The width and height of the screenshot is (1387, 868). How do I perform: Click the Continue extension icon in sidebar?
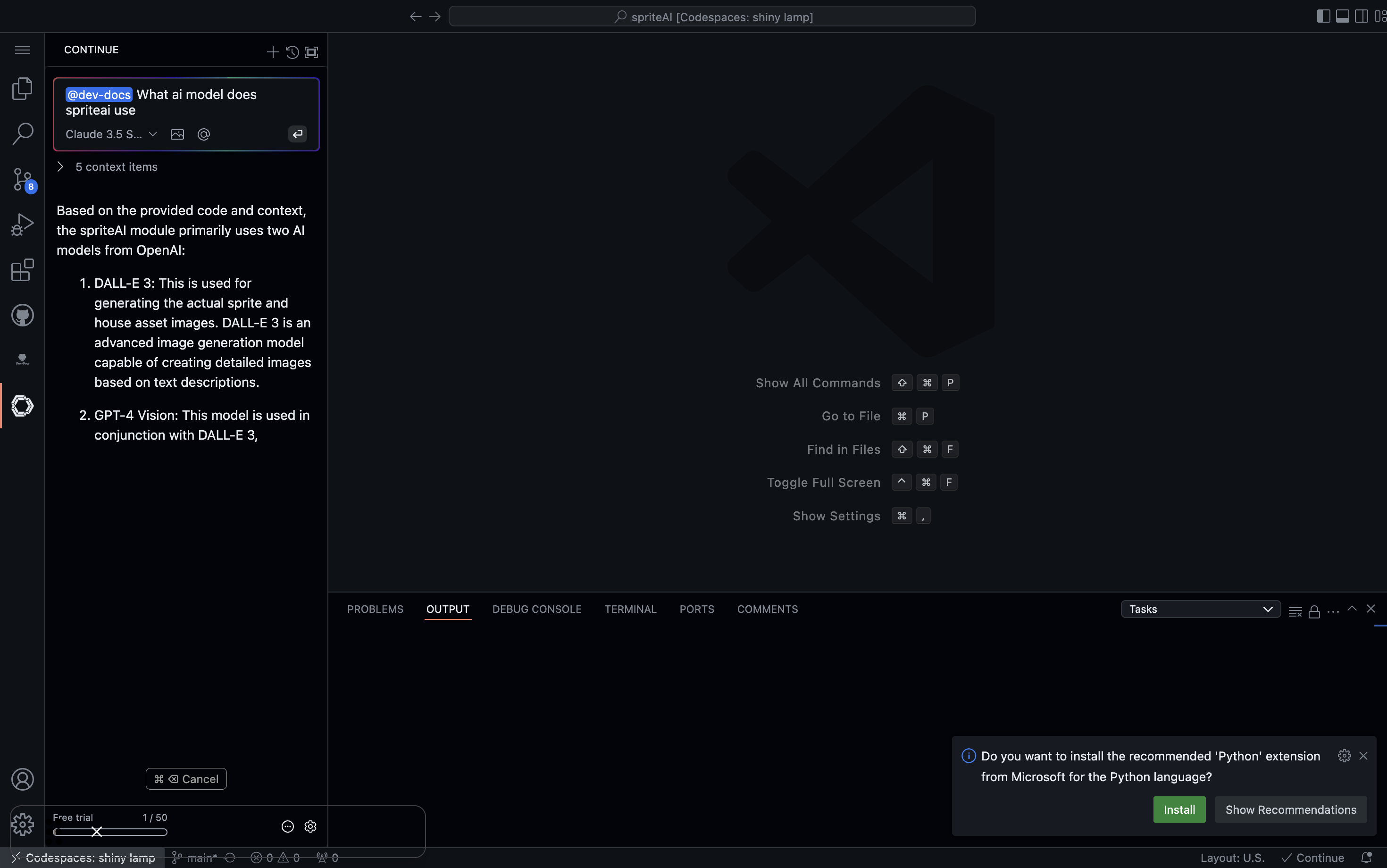point(22,406)
